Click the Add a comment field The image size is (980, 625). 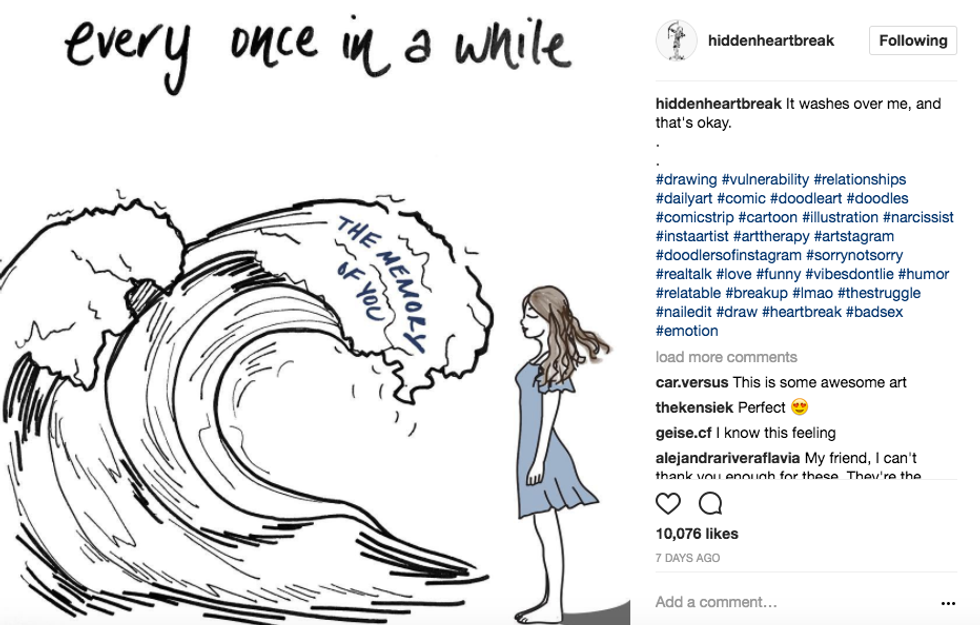tap(794, 602)
